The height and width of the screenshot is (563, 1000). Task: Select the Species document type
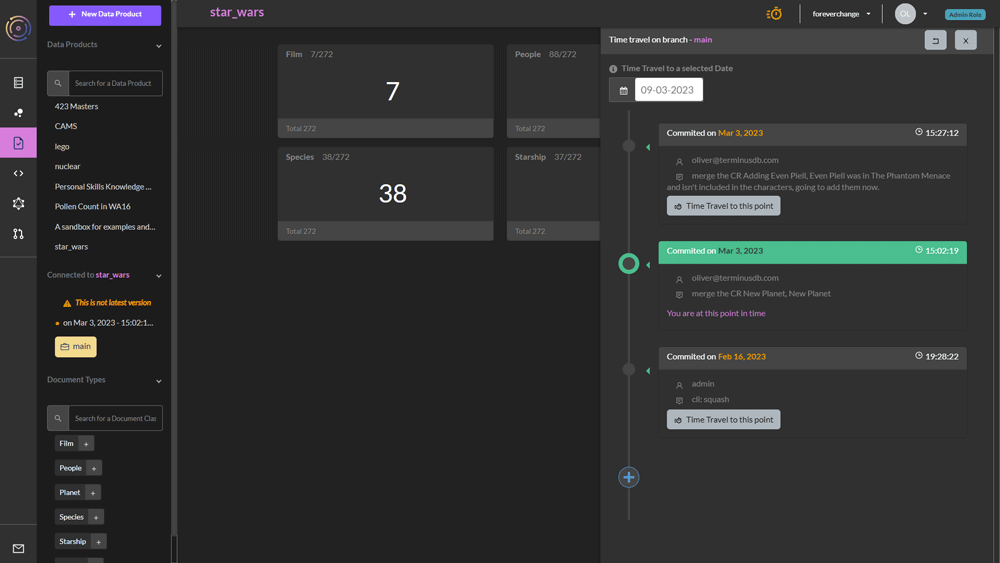(71, 517)
